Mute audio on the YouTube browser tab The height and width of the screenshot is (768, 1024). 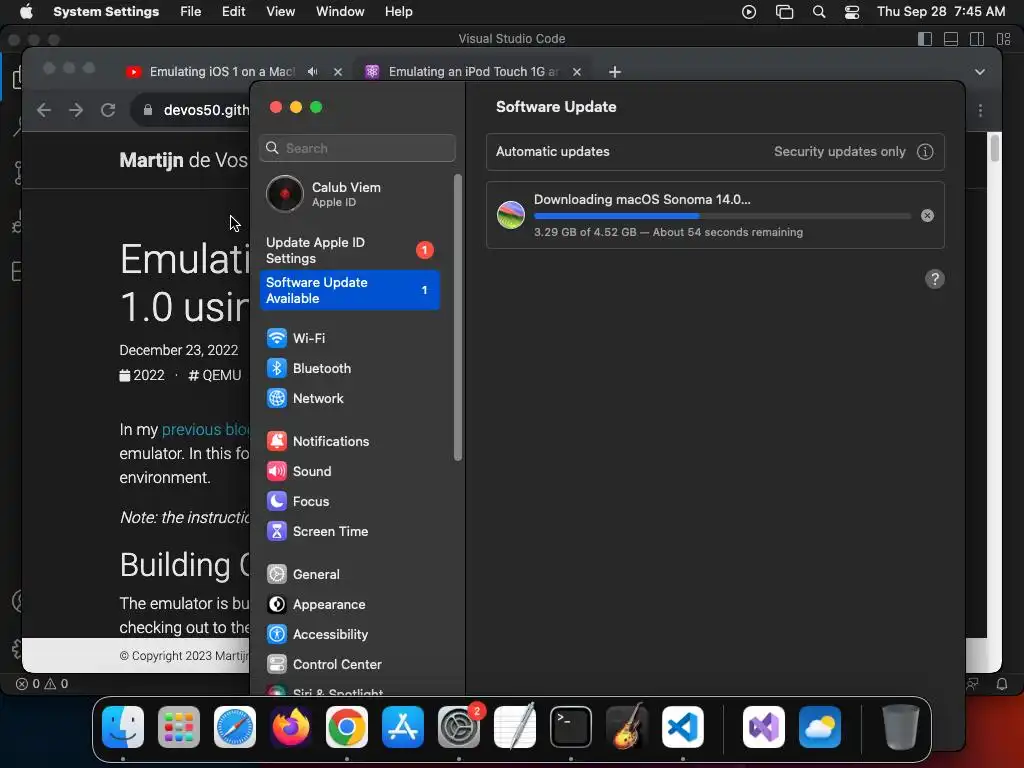point(313,72)
